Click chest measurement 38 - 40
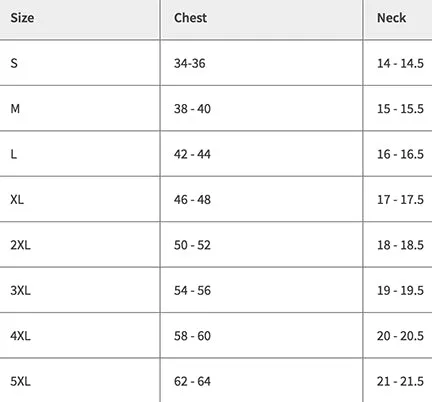Image resolution: width=432 pixels, height=402 pixels. point(192,109)
